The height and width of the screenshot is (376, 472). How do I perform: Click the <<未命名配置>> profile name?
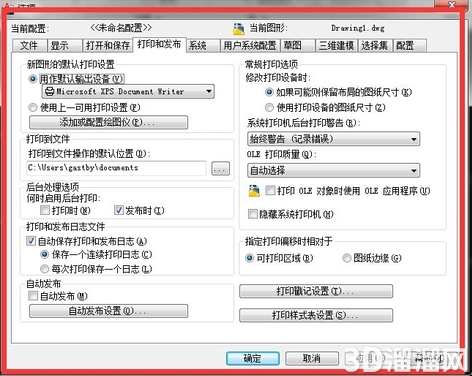click(121, 28)
